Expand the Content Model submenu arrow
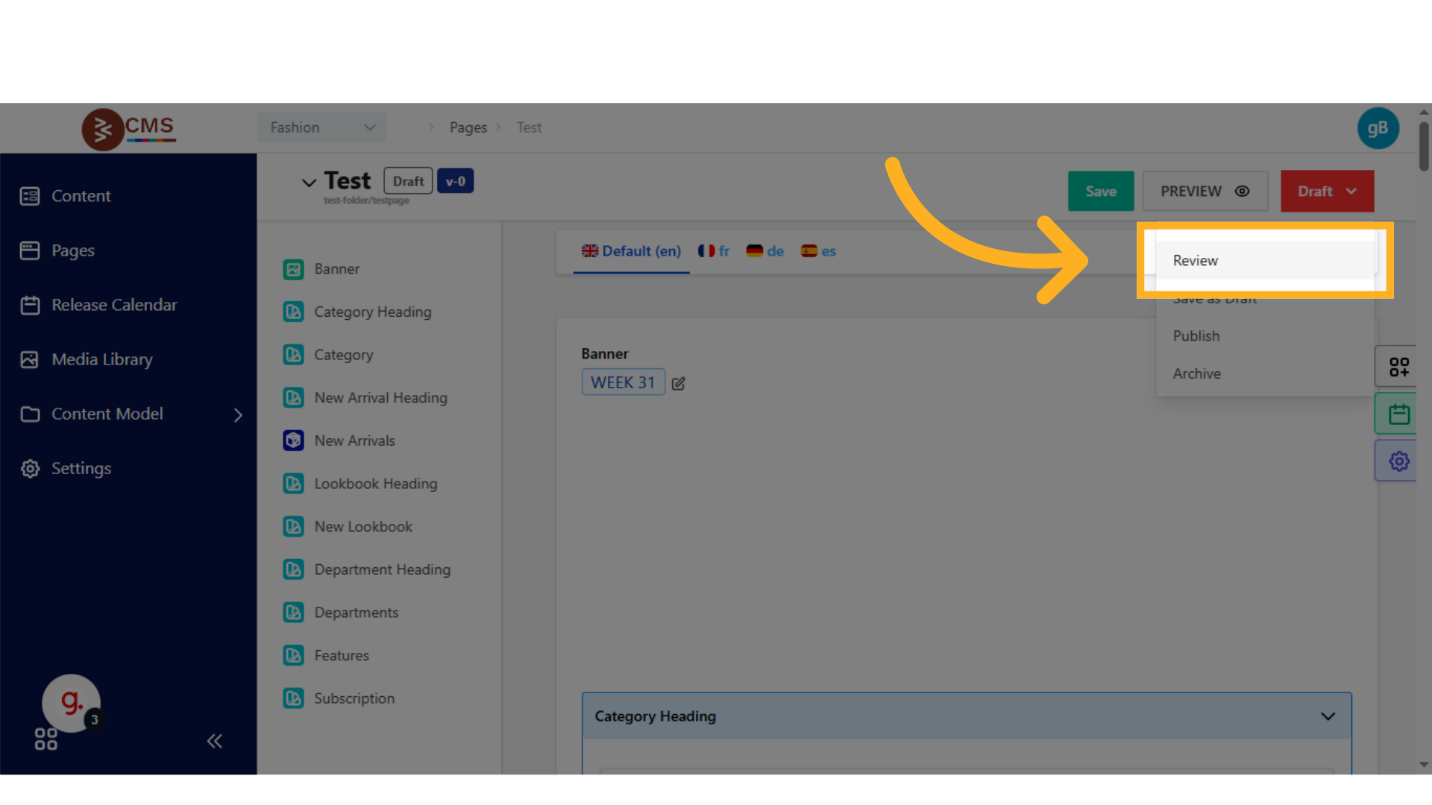This screenshot has height=805, width=1432. [238, 414]
